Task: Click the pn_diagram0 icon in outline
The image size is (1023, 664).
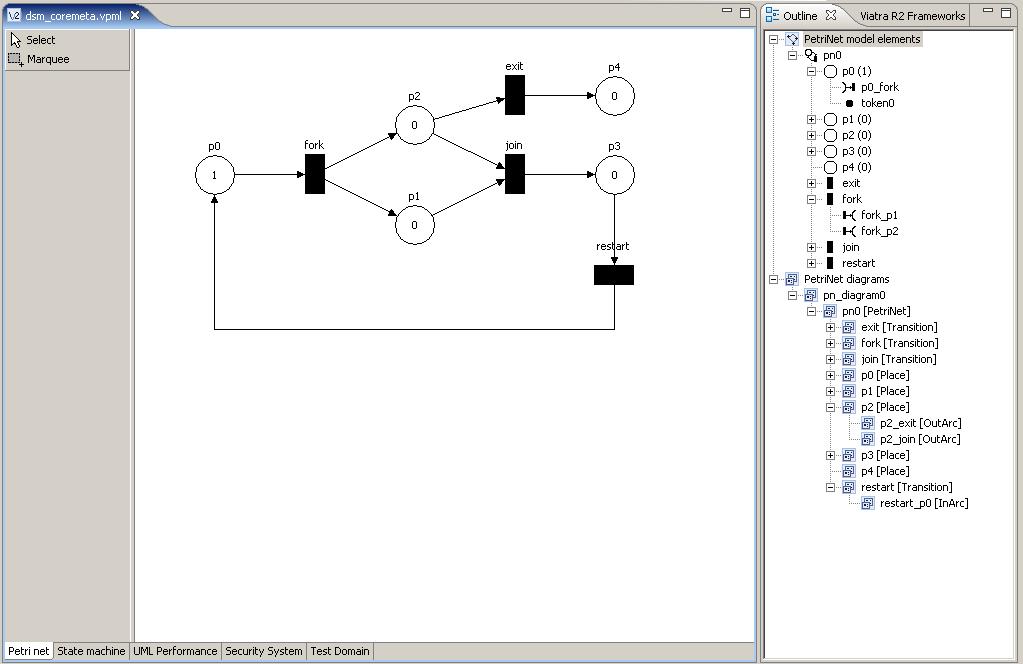Action: [811, 295]
